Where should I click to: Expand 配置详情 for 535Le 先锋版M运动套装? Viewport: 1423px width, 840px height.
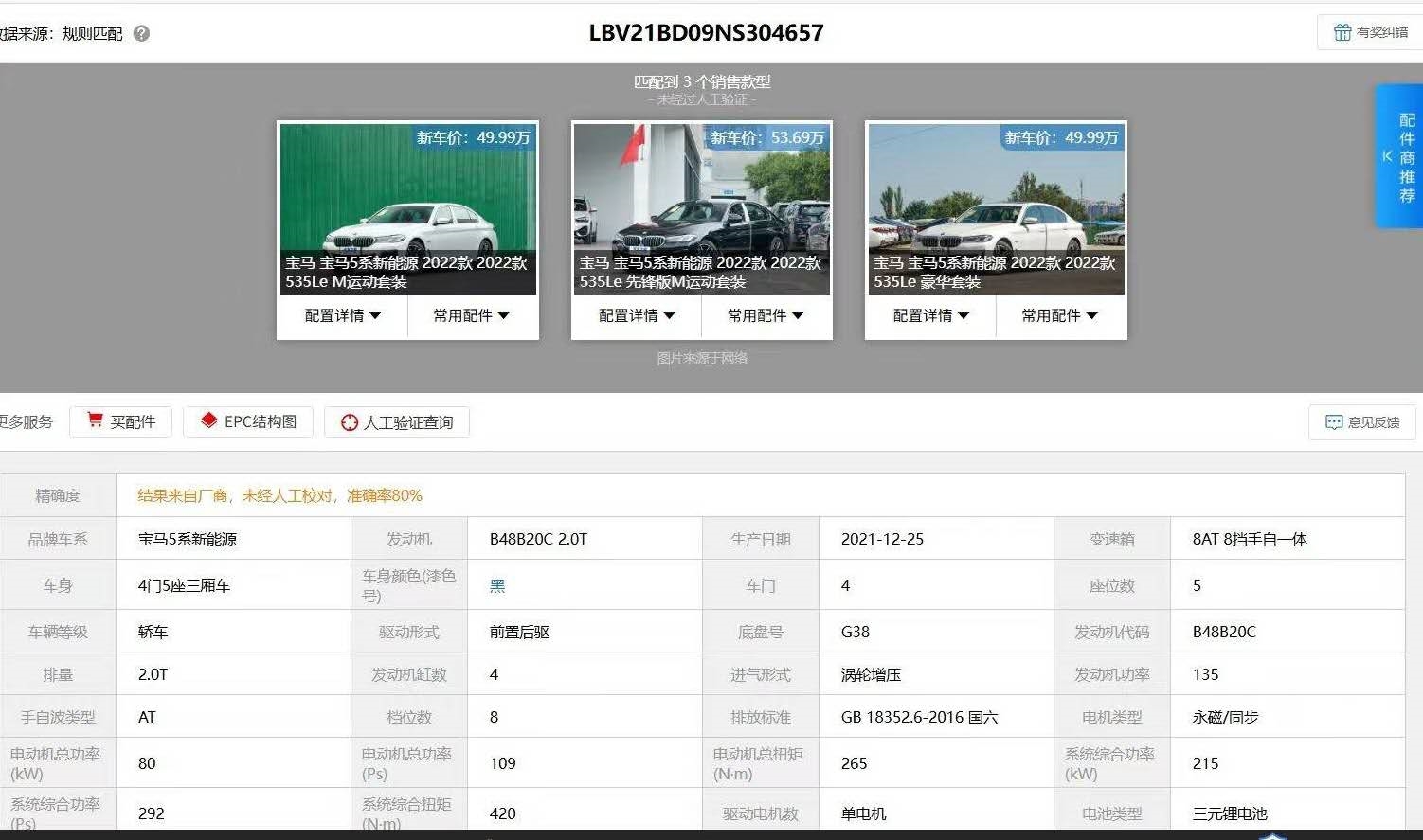tap(636, 315)
